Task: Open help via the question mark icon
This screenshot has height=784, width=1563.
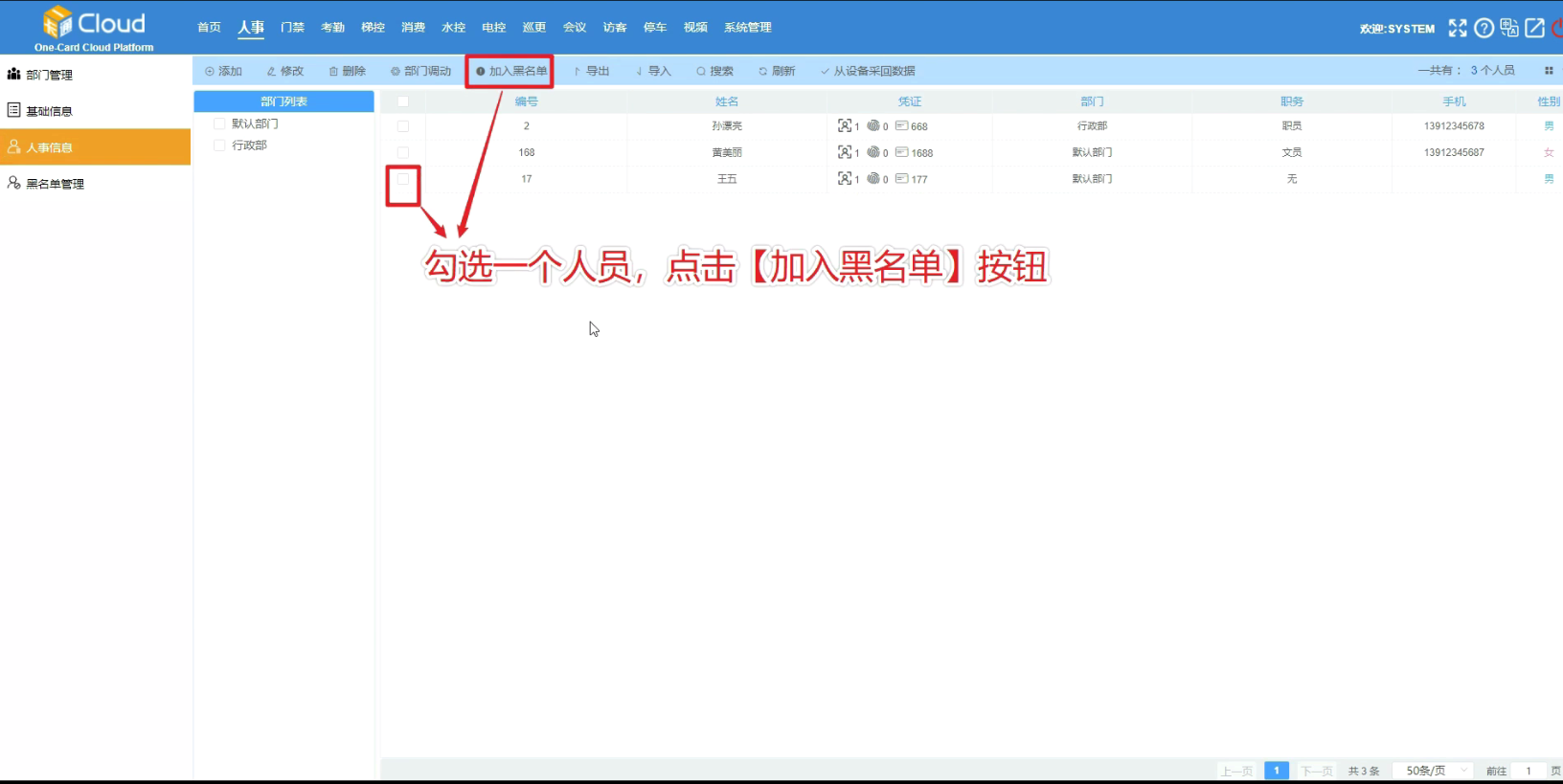Action: 1484,28
